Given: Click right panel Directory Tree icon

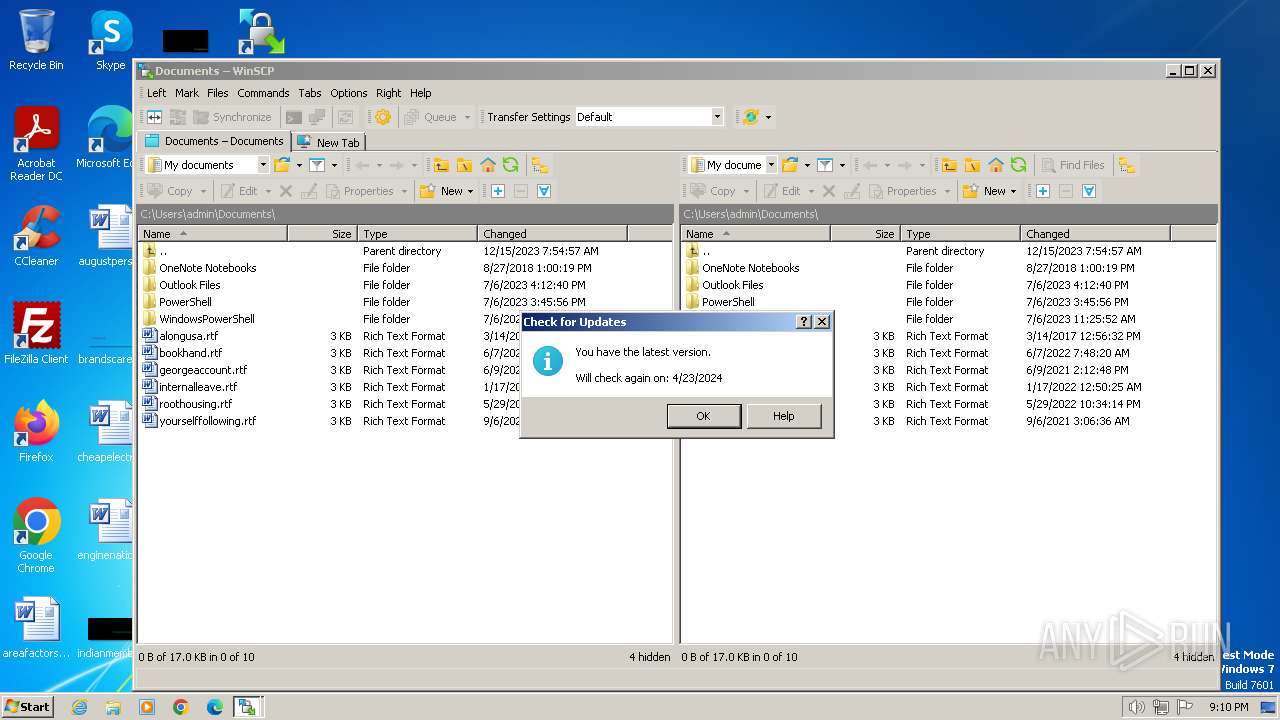Looking at the screenshot, I should (1127, 165).
